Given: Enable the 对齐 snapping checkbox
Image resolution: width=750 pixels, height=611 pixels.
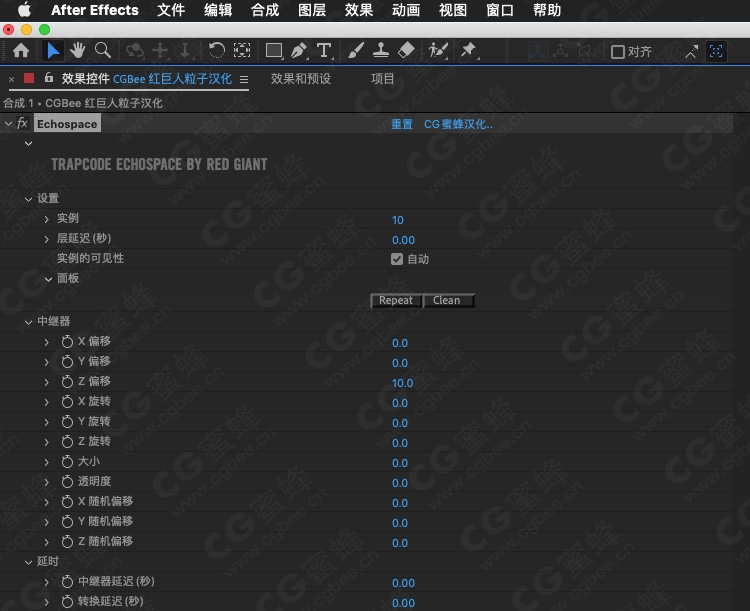Looking at the screenshot, I should point(618,52).
